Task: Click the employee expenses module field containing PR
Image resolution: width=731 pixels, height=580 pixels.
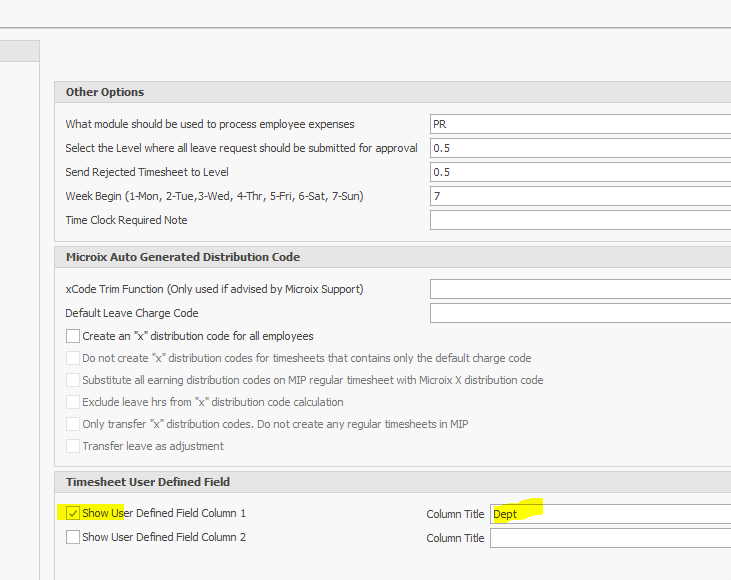Action: tap(580, 124)
